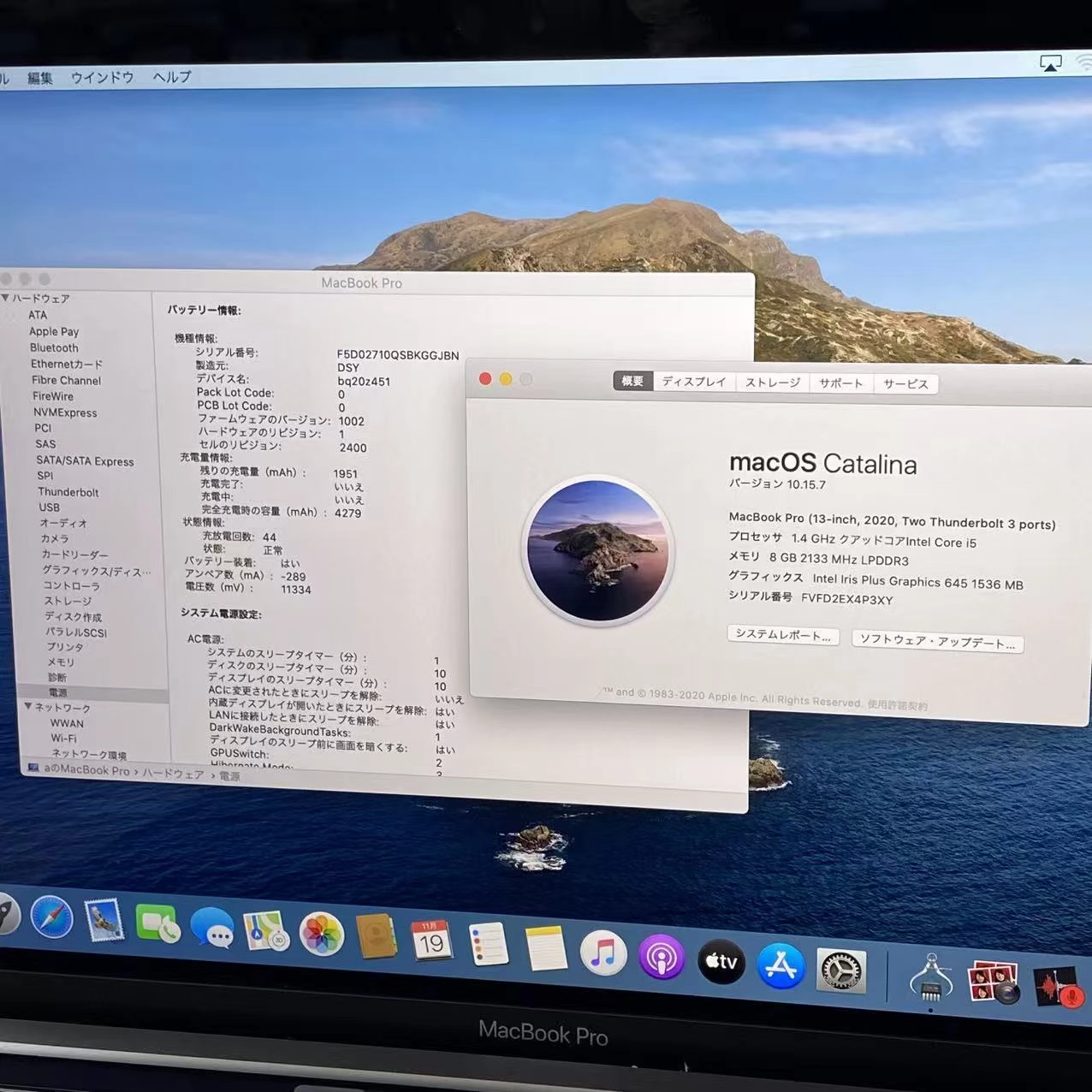Switch to the ストレージ tab
This screenshot has width=1092, height=1092.
click(x=771, y=383)
